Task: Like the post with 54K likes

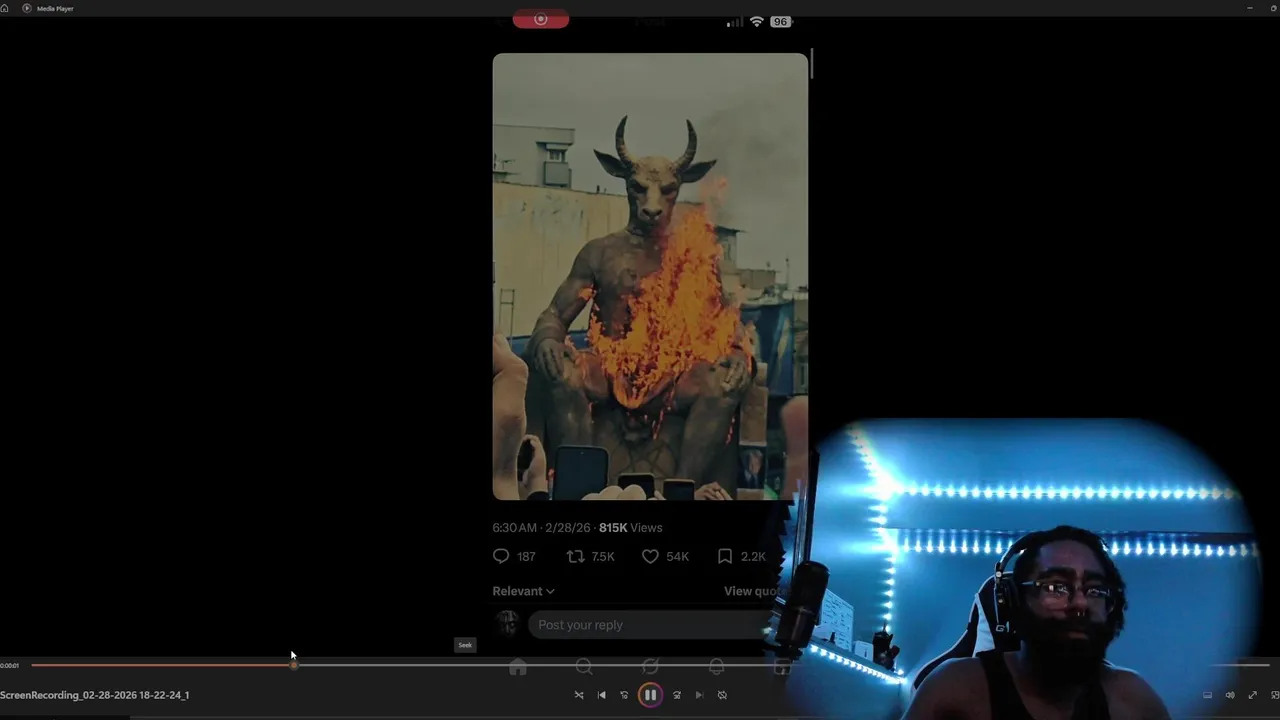Action: coord(650,556)
